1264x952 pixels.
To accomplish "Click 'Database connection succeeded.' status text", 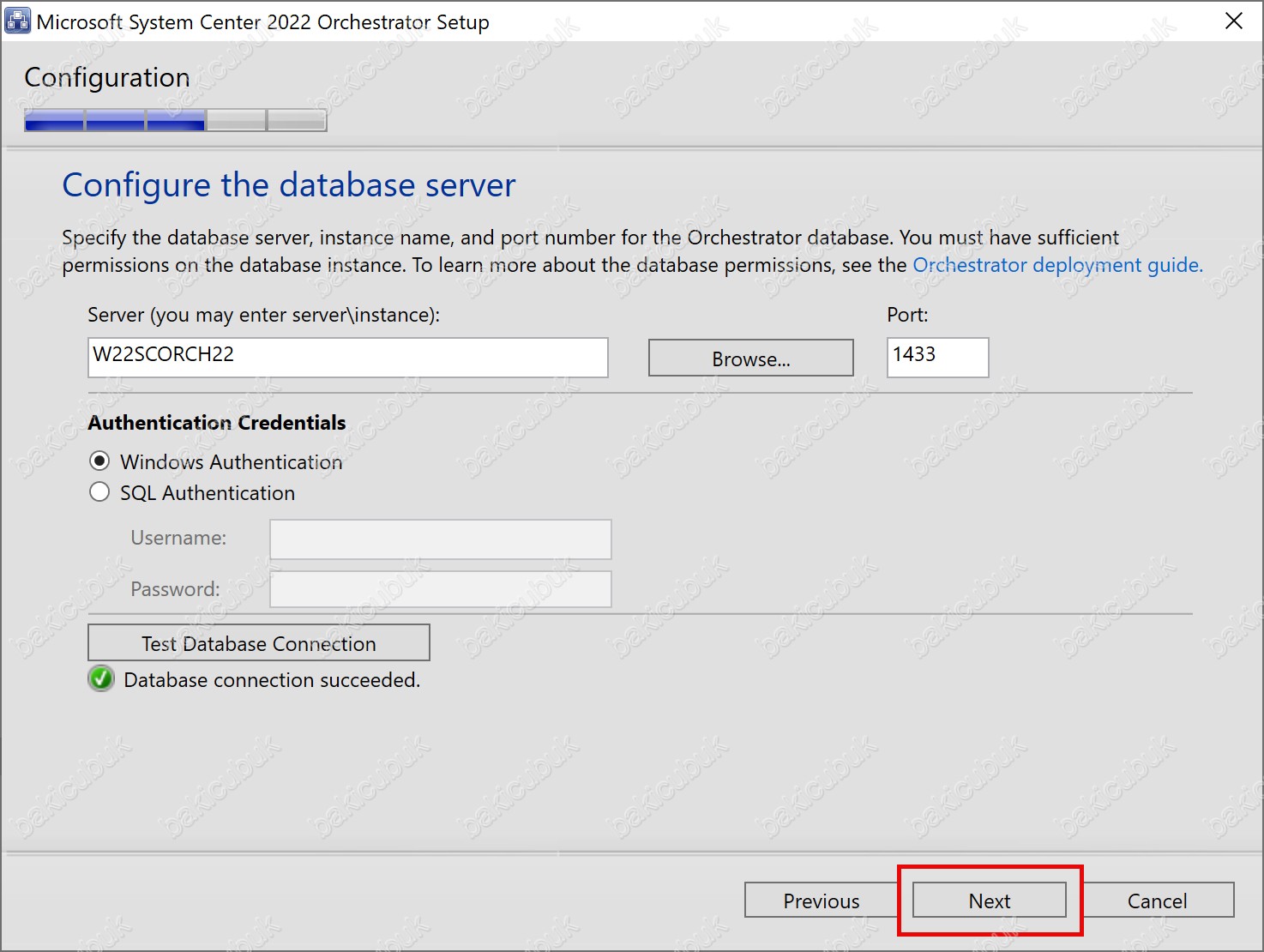I will [x=272, y=680].
